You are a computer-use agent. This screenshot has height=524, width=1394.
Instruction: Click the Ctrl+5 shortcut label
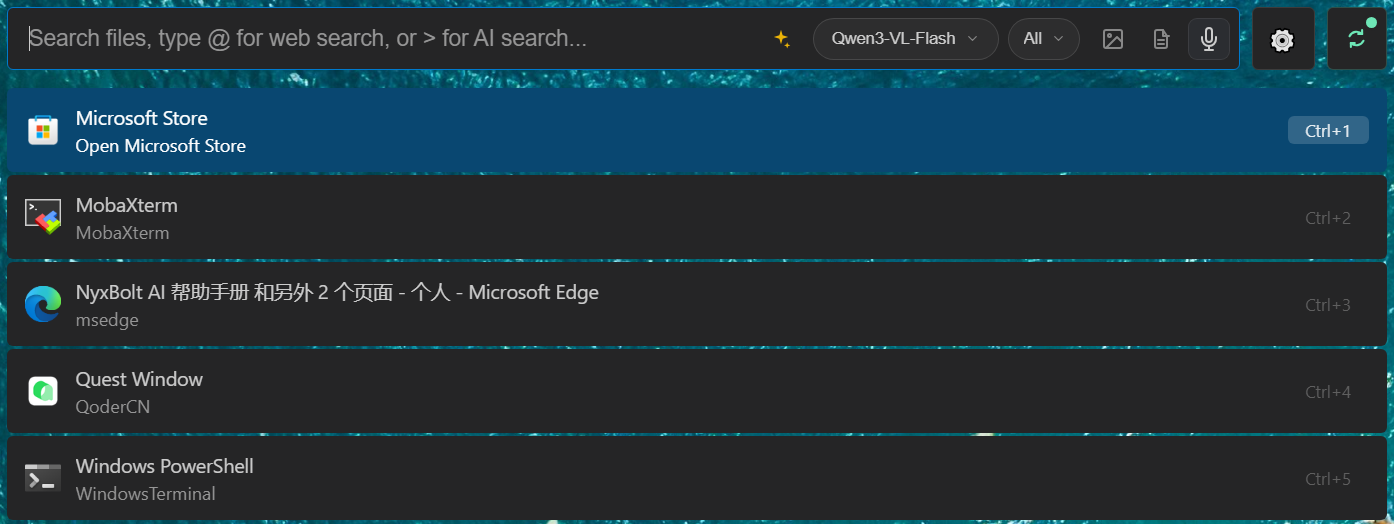tap(1328, 479)
